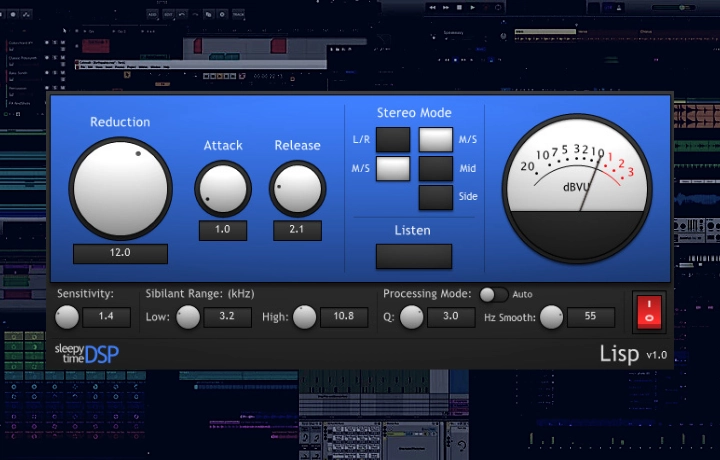Click the Release knob

tap(297, 189)
